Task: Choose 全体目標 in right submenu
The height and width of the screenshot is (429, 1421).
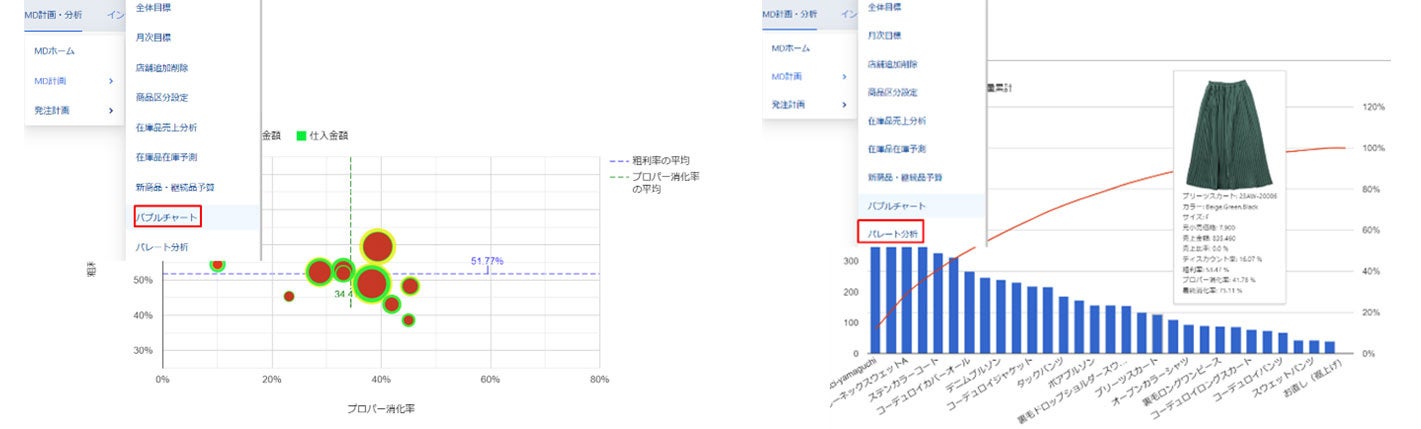Action: pyautogui.click(x=885, y=6)
